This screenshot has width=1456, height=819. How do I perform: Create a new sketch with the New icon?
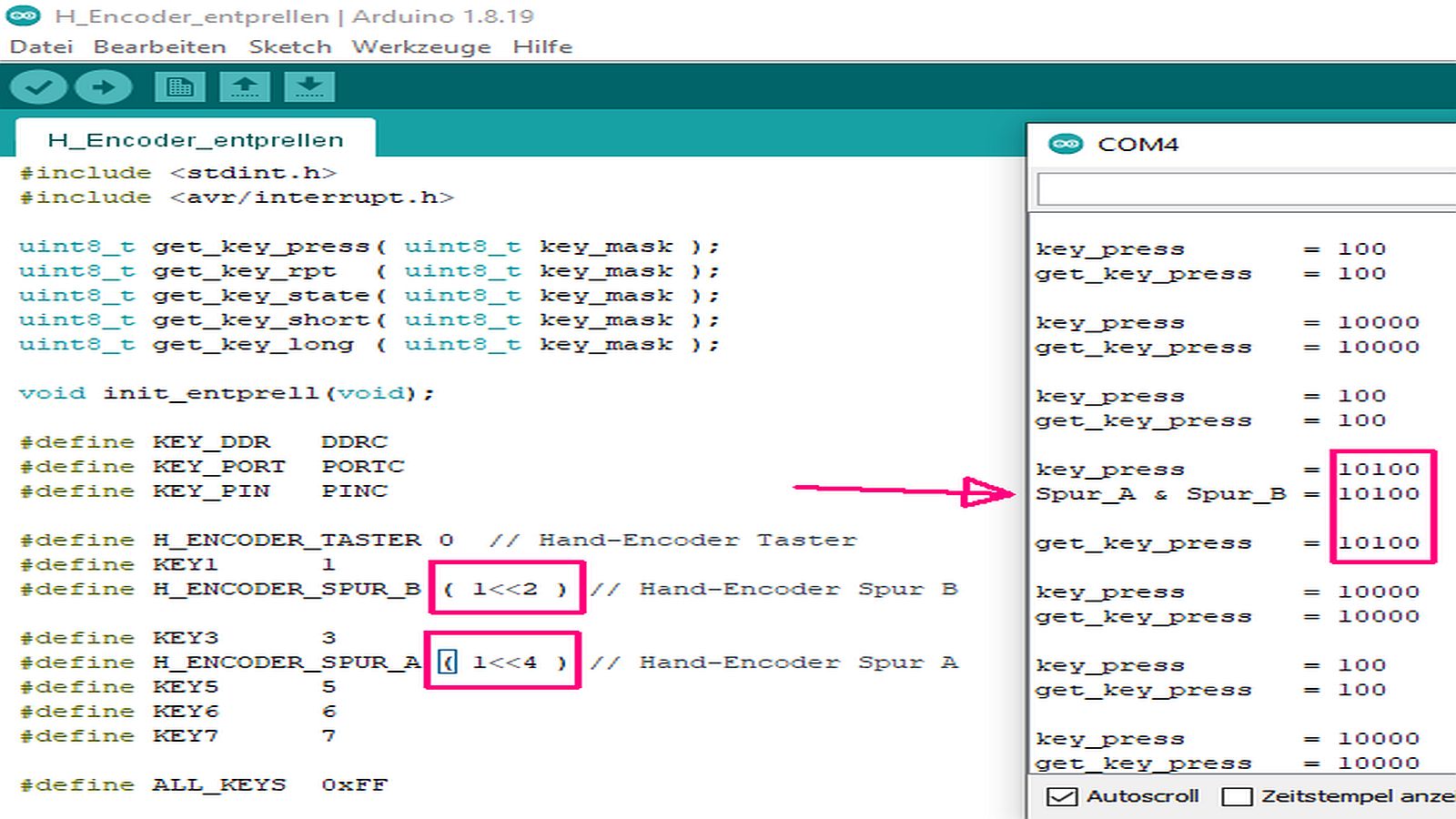tap(180, 87)
